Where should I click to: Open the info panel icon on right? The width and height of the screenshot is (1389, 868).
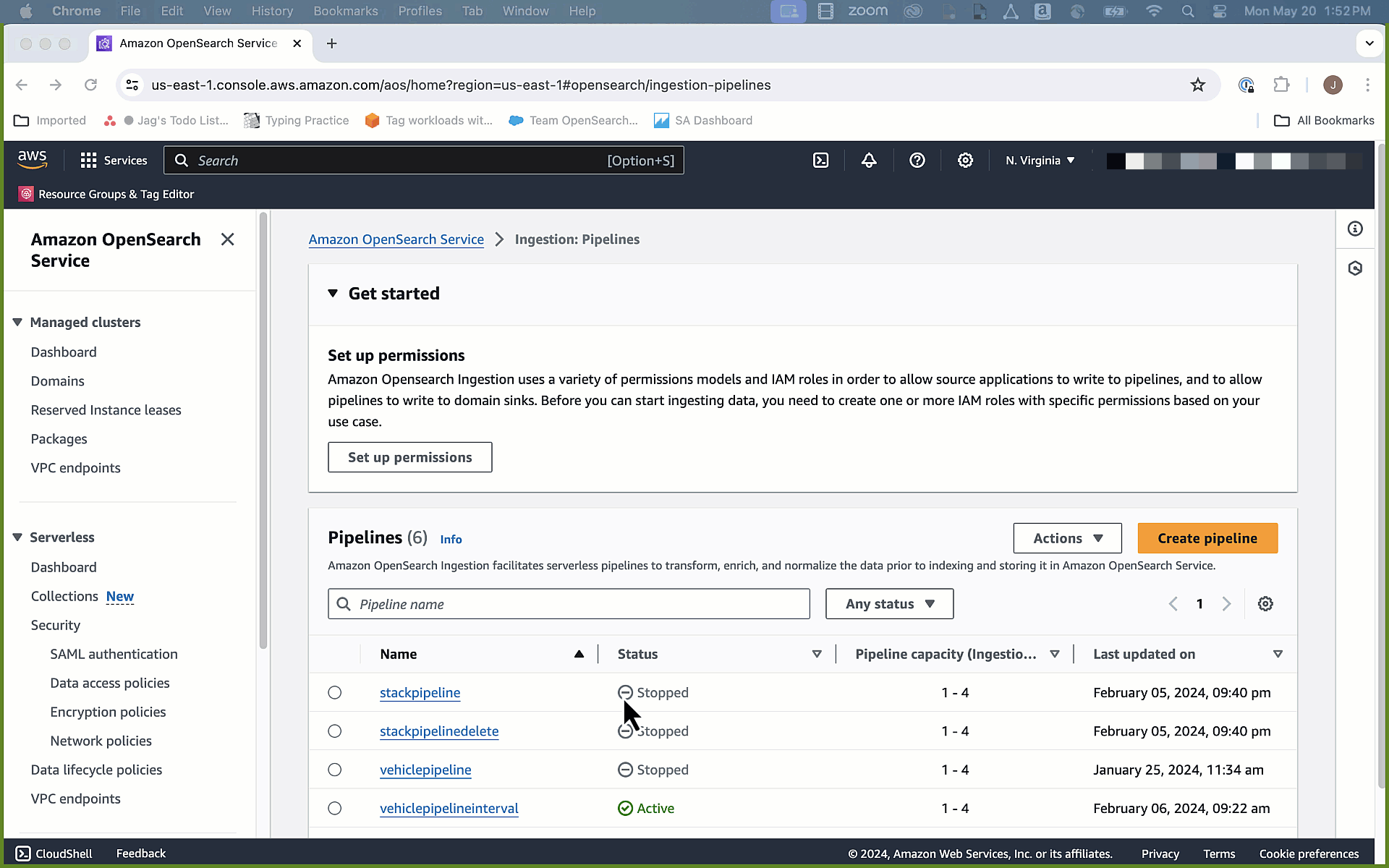pyautogui.click(x=1355, y=229)
